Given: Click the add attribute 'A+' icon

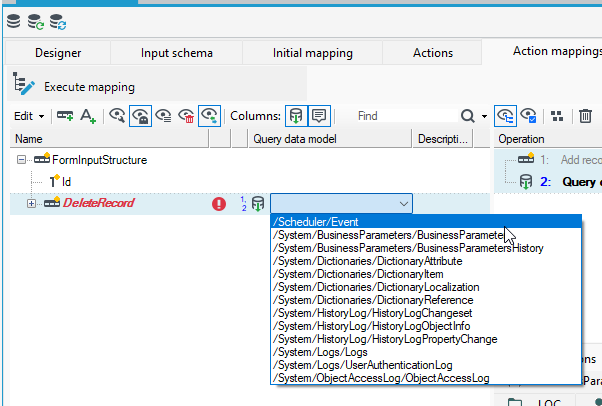Looking at the screenshot, I should click(88, 116).
